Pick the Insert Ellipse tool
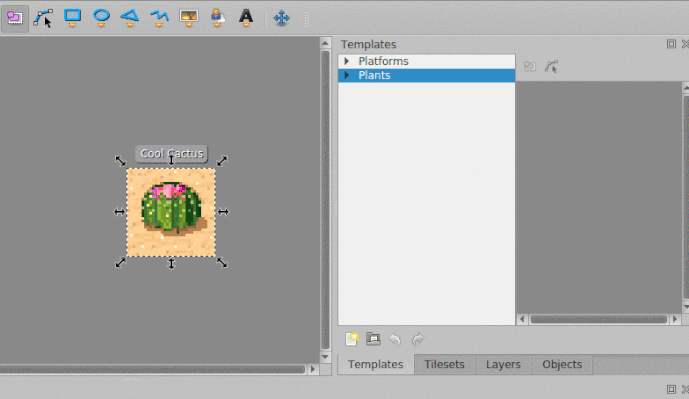 point(102,18)
